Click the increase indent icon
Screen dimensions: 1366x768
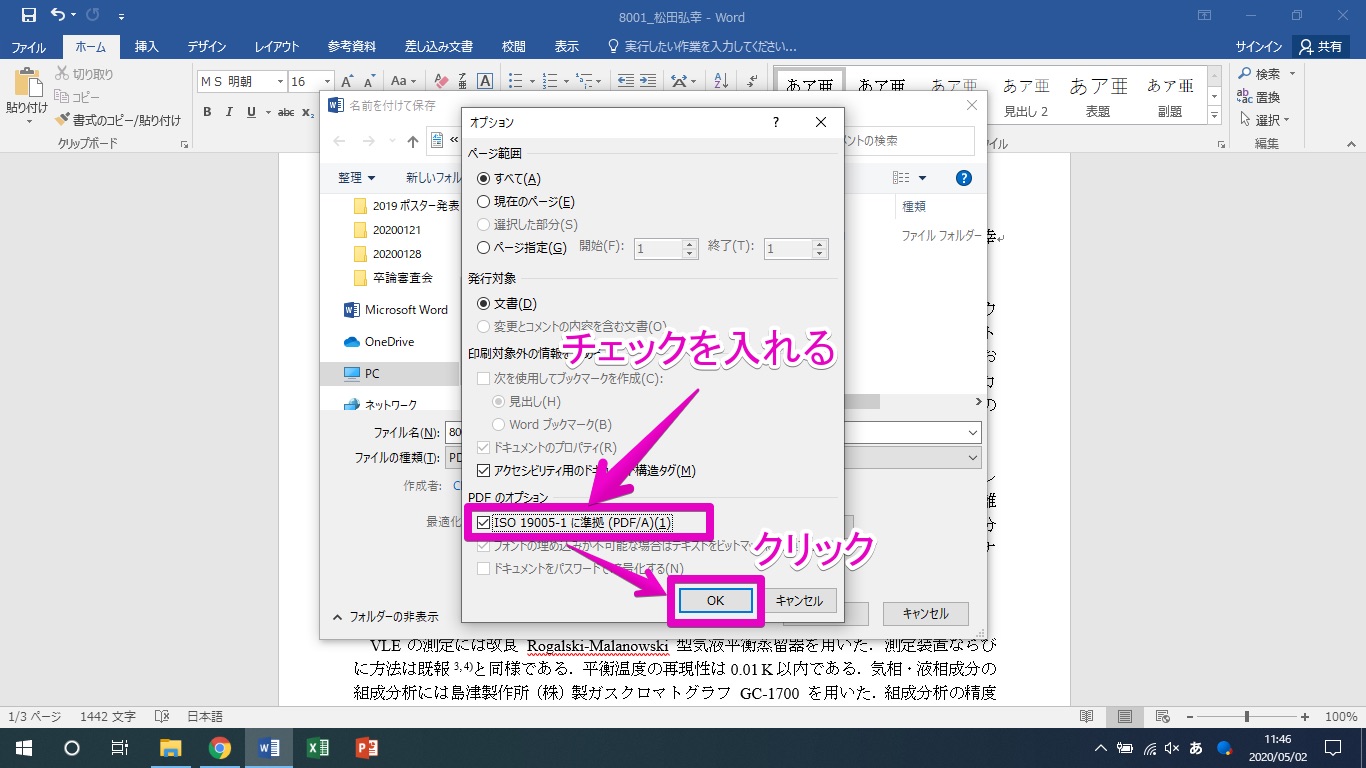coord(648,81)
